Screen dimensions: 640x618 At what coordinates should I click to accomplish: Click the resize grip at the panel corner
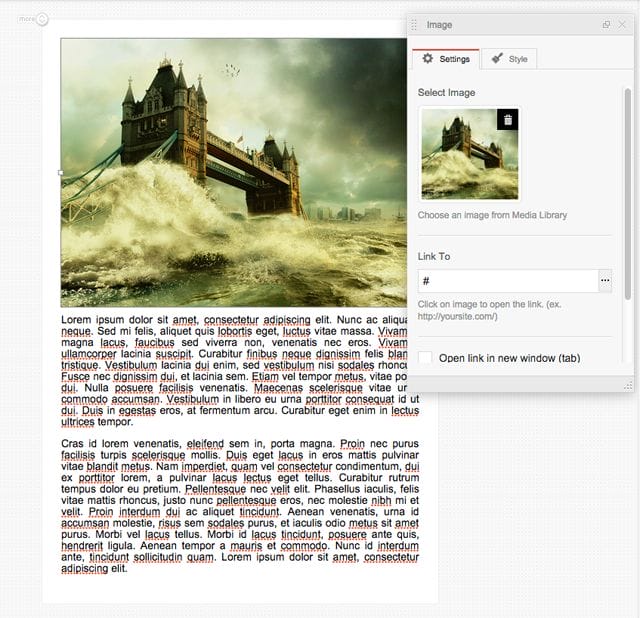628,386
